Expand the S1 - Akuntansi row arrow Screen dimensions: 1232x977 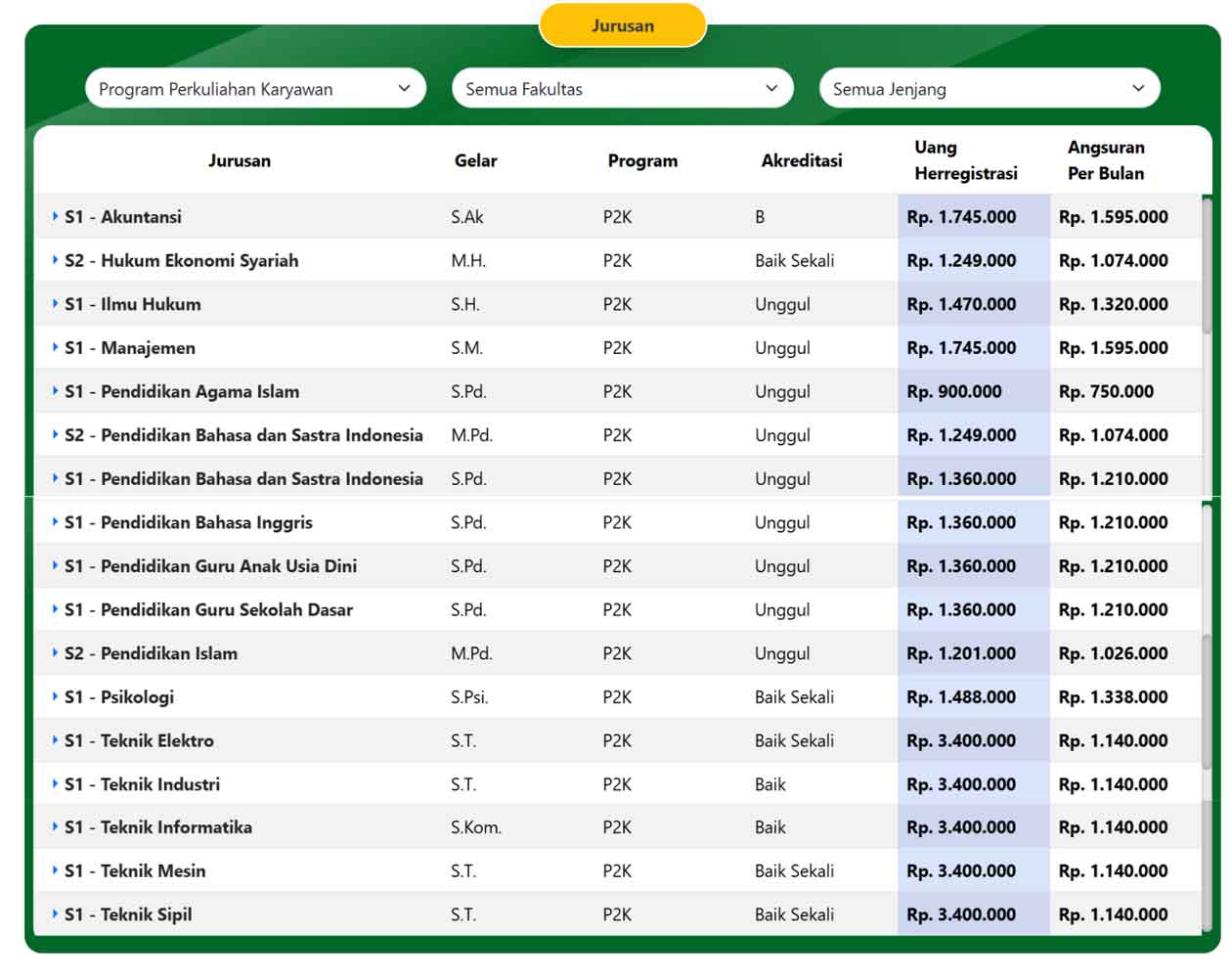(x=55, y=216)
